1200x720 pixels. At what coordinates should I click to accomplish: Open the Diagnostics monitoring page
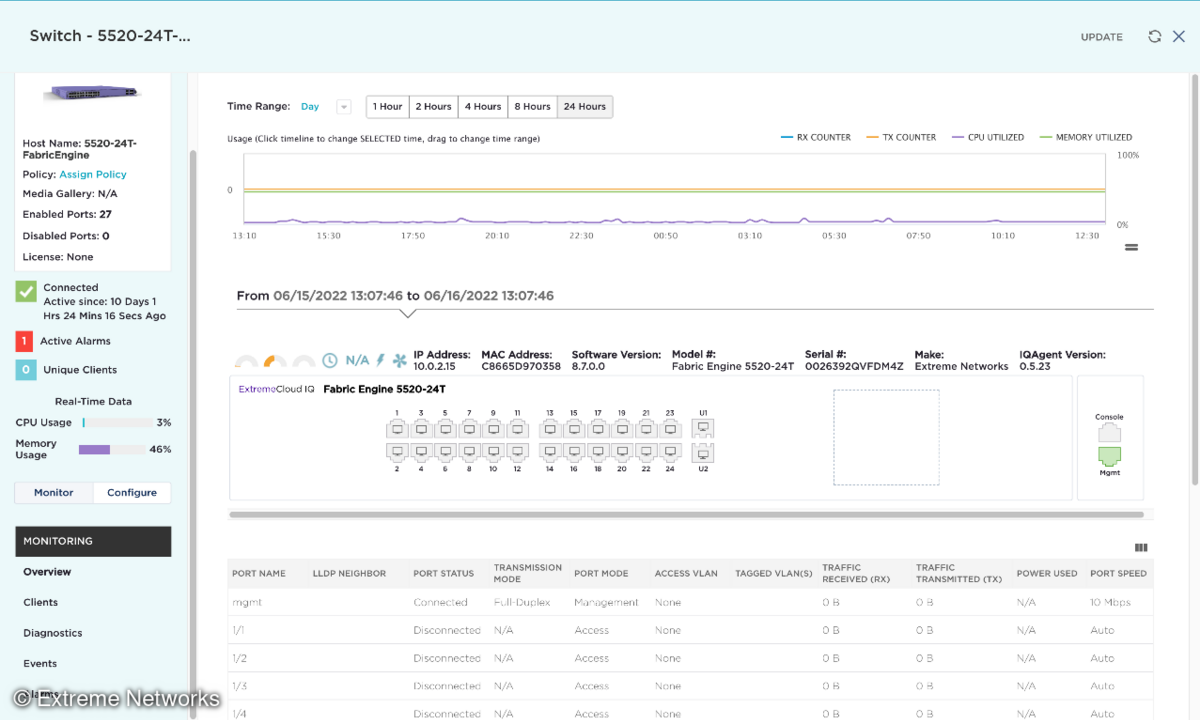pos(53,633)
